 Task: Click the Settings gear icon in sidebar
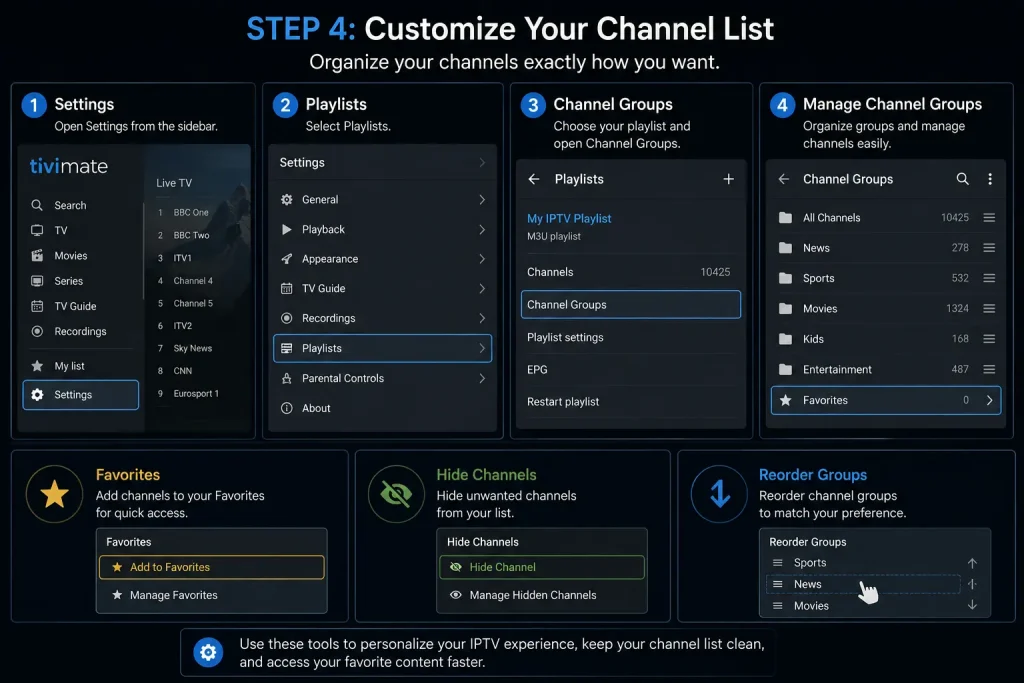coord(37,394)
